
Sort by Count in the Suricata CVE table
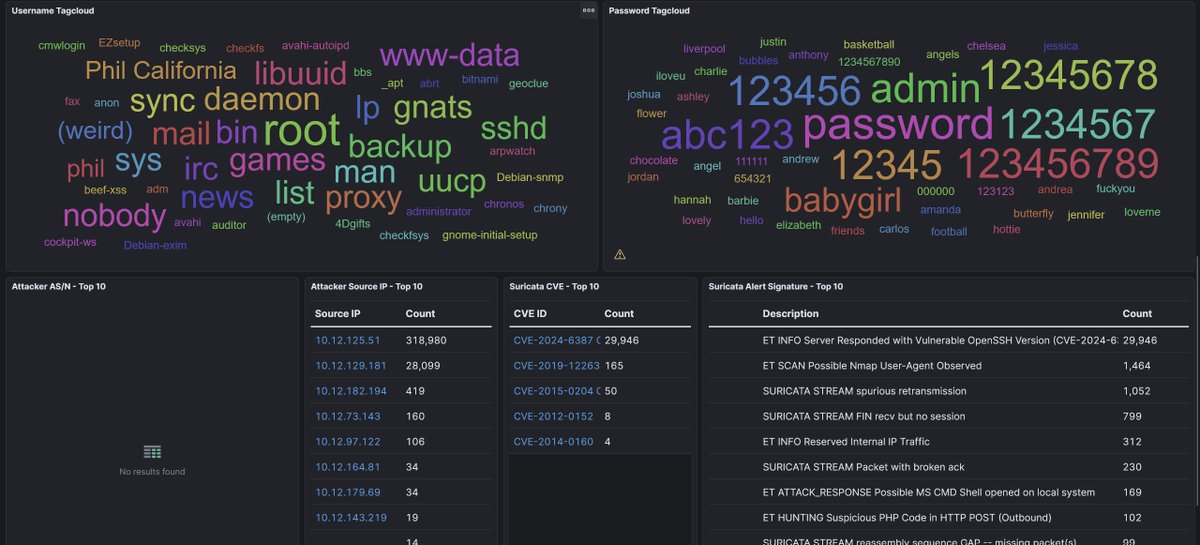(x=619, y=313)
